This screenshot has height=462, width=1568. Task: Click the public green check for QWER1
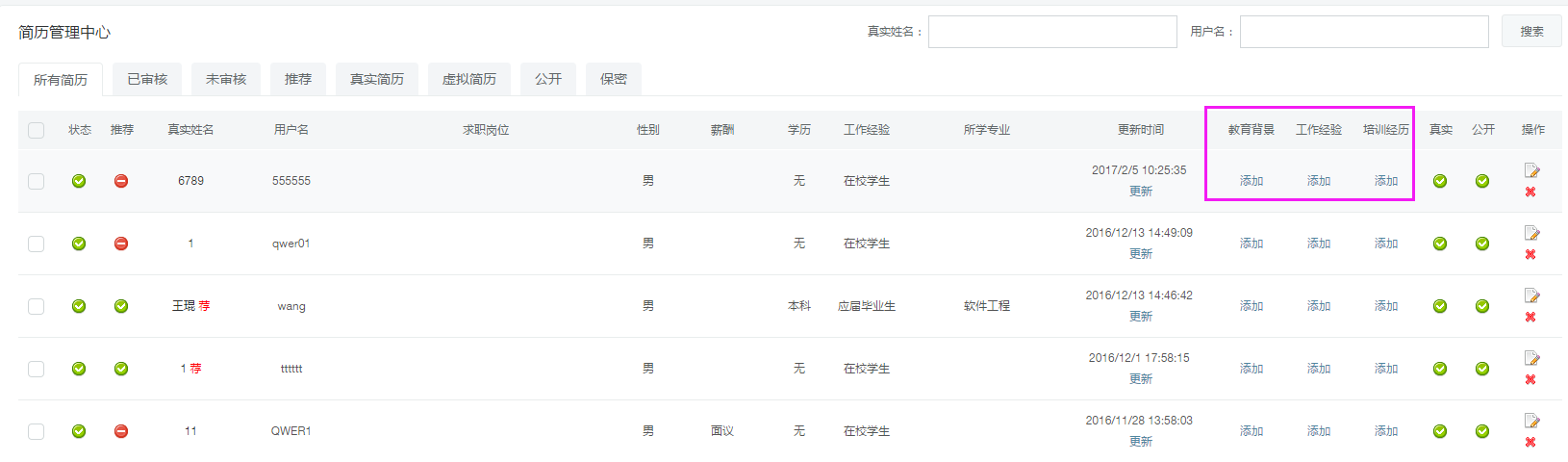pyautogui.click(x=1482, y=431)
